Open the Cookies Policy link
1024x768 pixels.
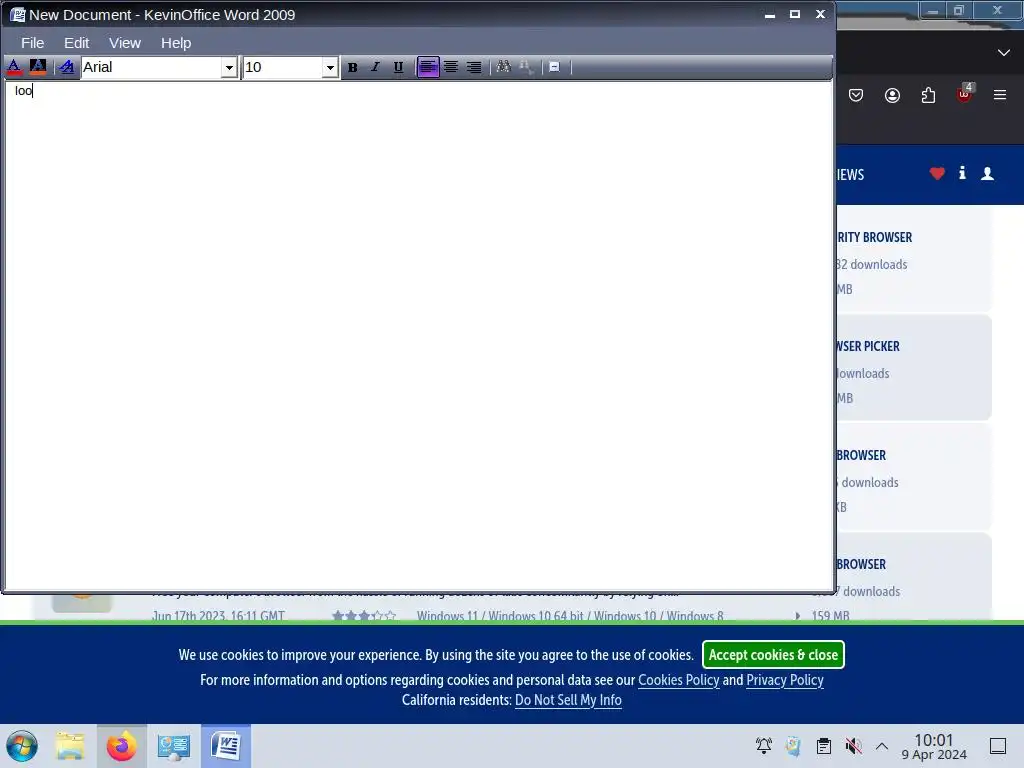[x=679, y=680]
